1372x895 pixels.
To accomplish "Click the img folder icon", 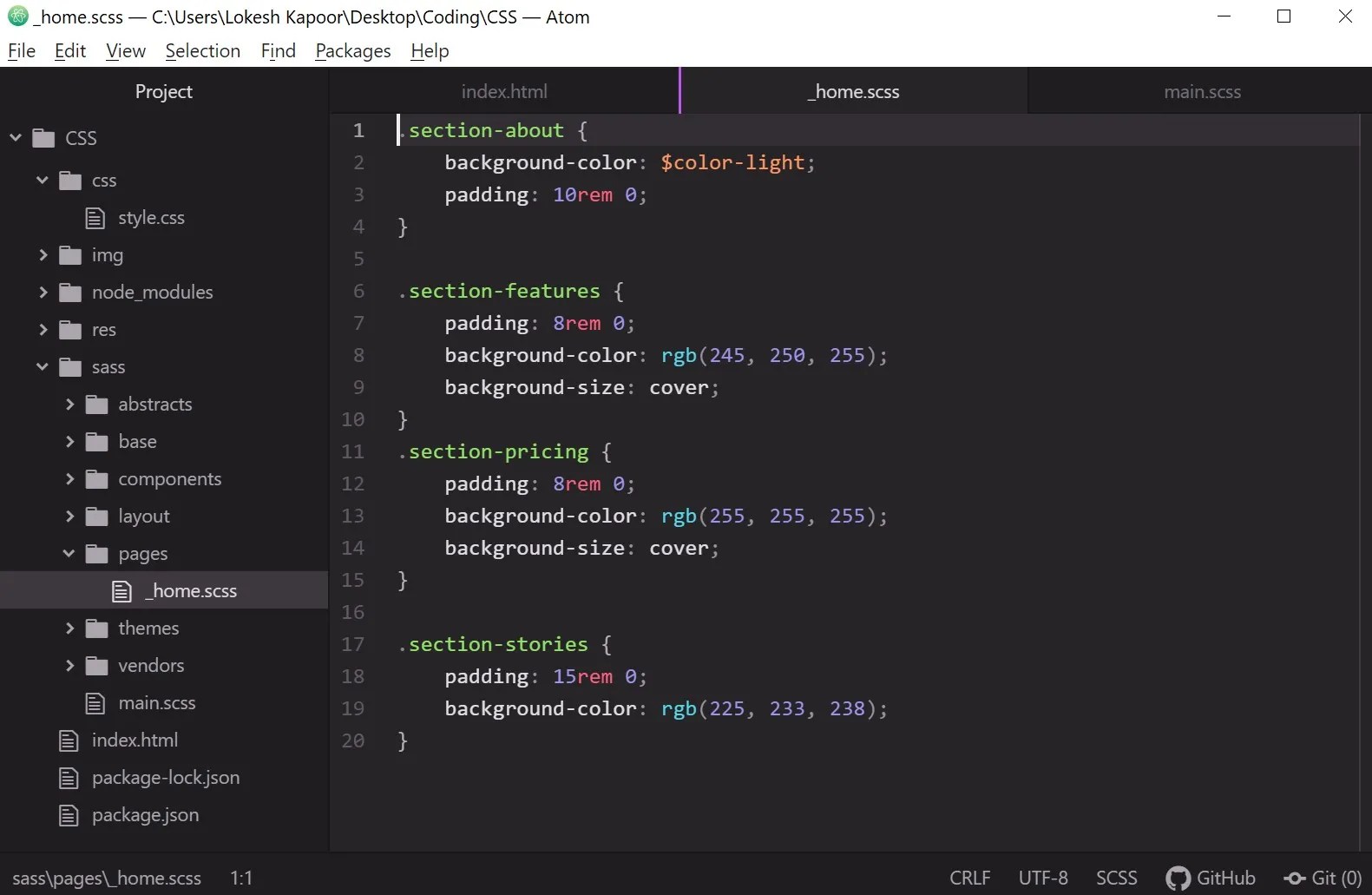I will (x=70, y=255).
